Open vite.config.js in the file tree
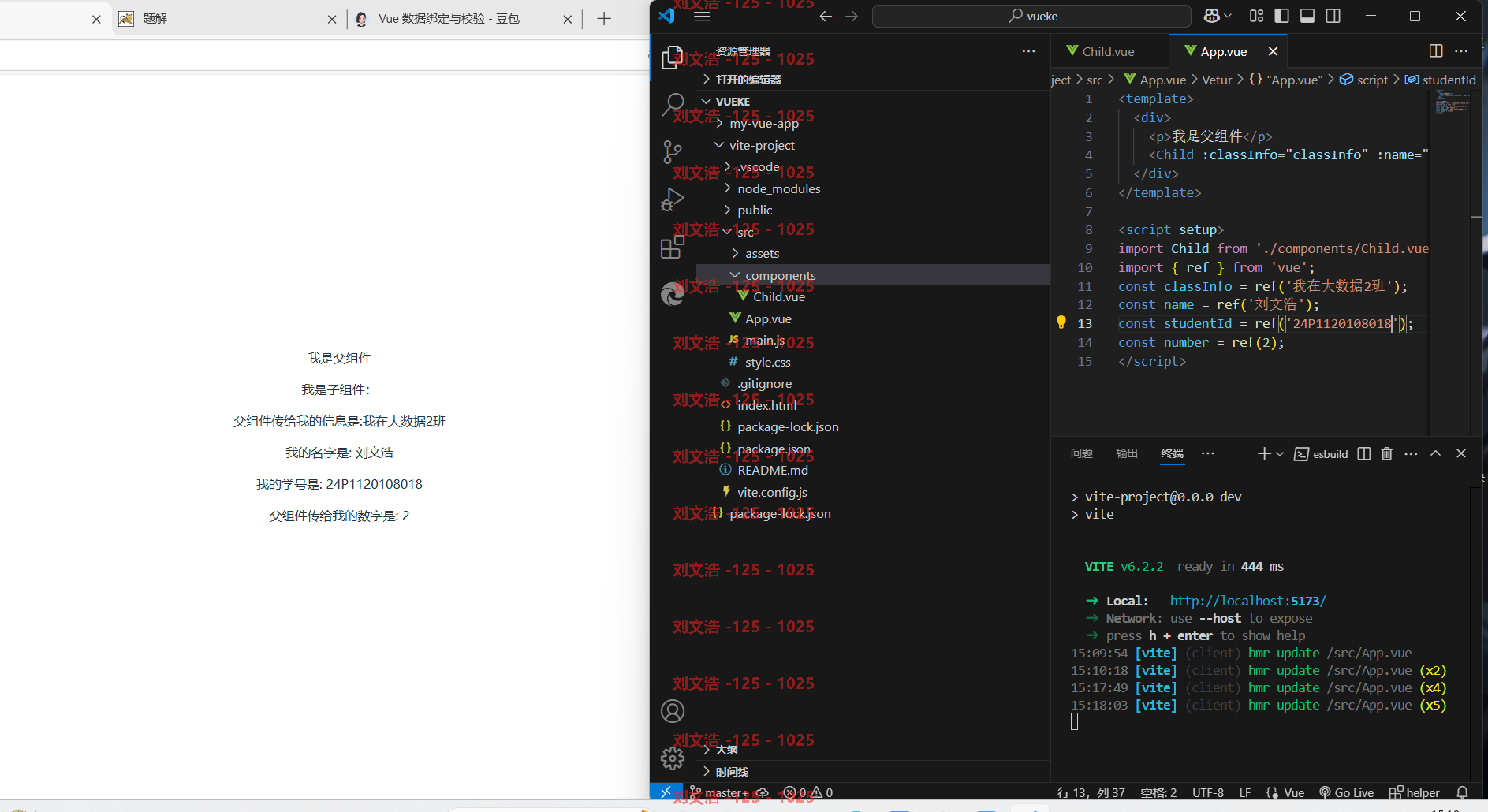This screenshot has height=812, width=1488. point(872,492)
